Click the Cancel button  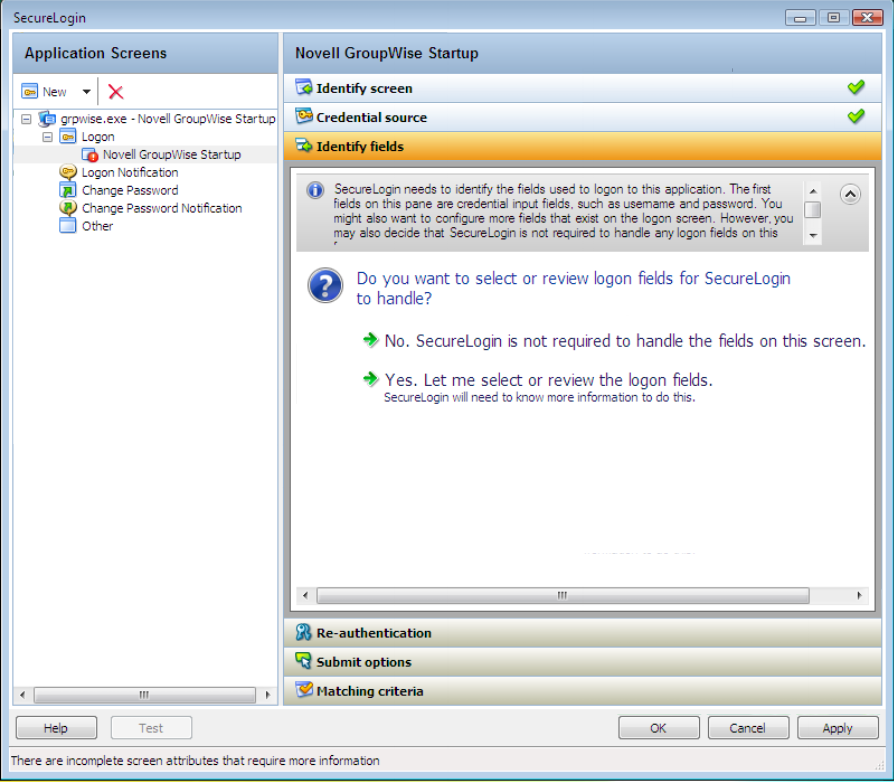[x=748, y=728]
